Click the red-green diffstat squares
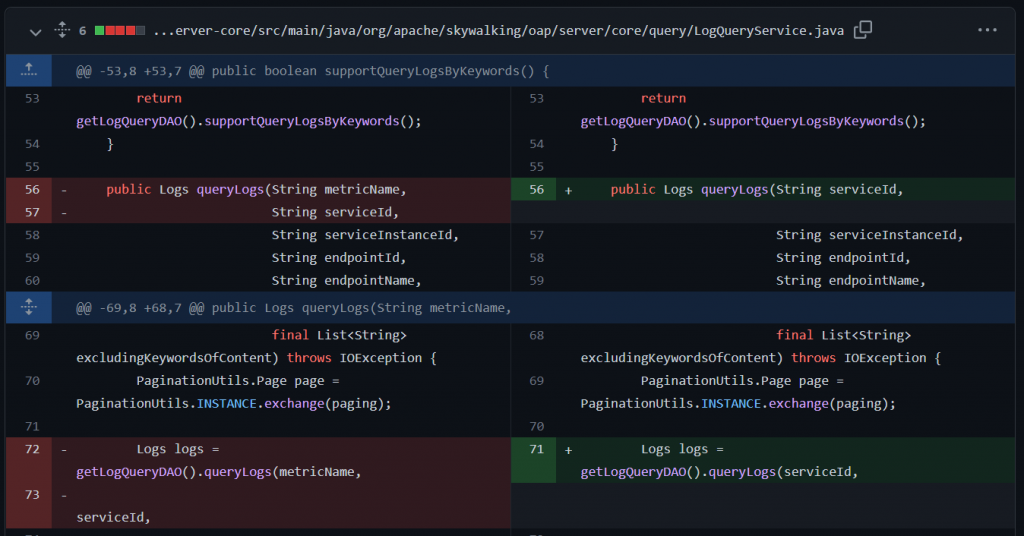Screen dimensions: 1024x536 (x=119, y=31)
